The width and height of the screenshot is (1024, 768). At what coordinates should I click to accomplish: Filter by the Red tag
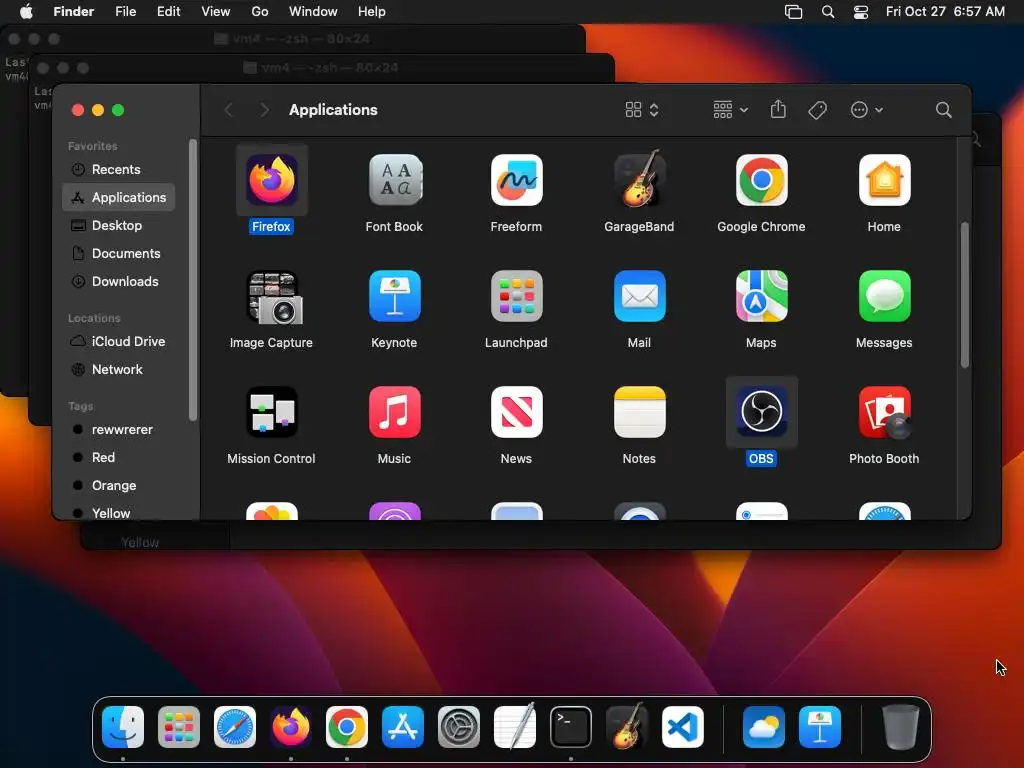point(119,458)
